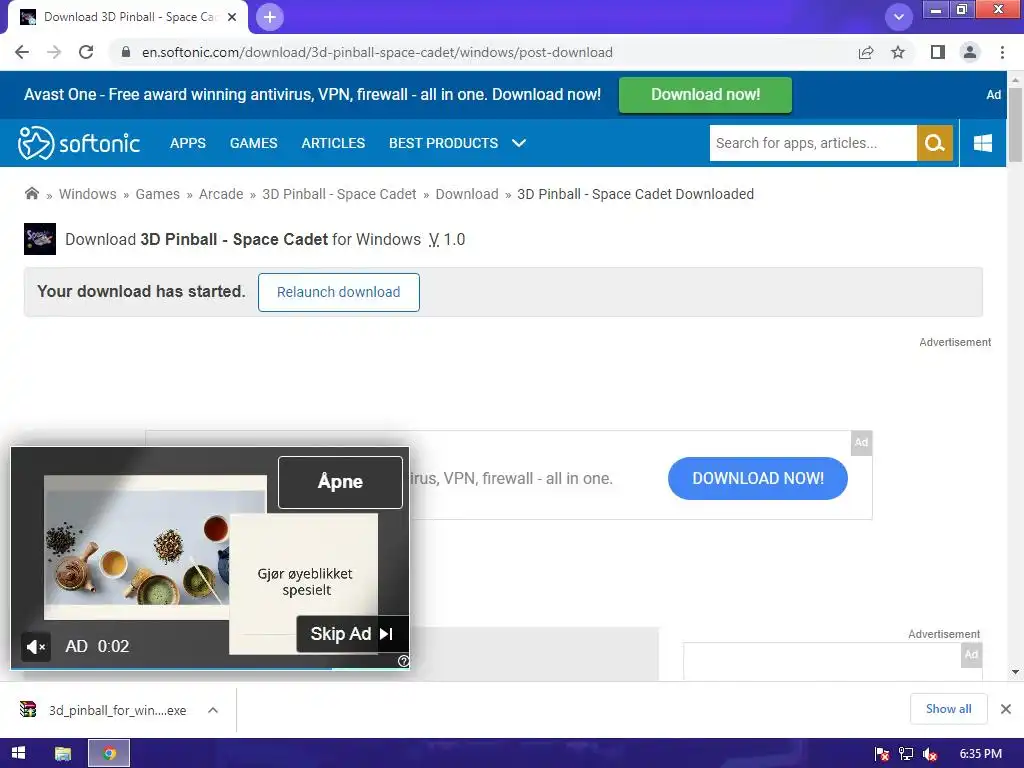Show all downloads
This screenshot has width=1024, height=768.
948,709
